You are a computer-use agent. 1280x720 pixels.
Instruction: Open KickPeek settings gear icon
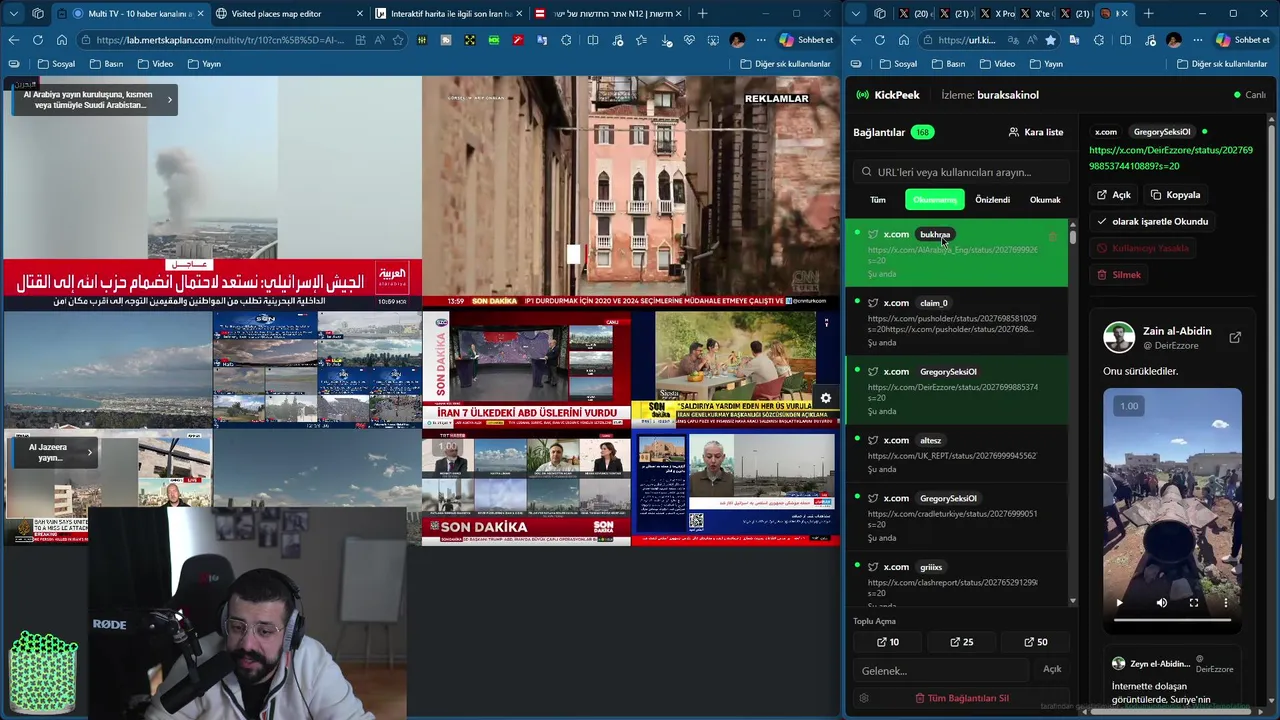coord(864,698)
